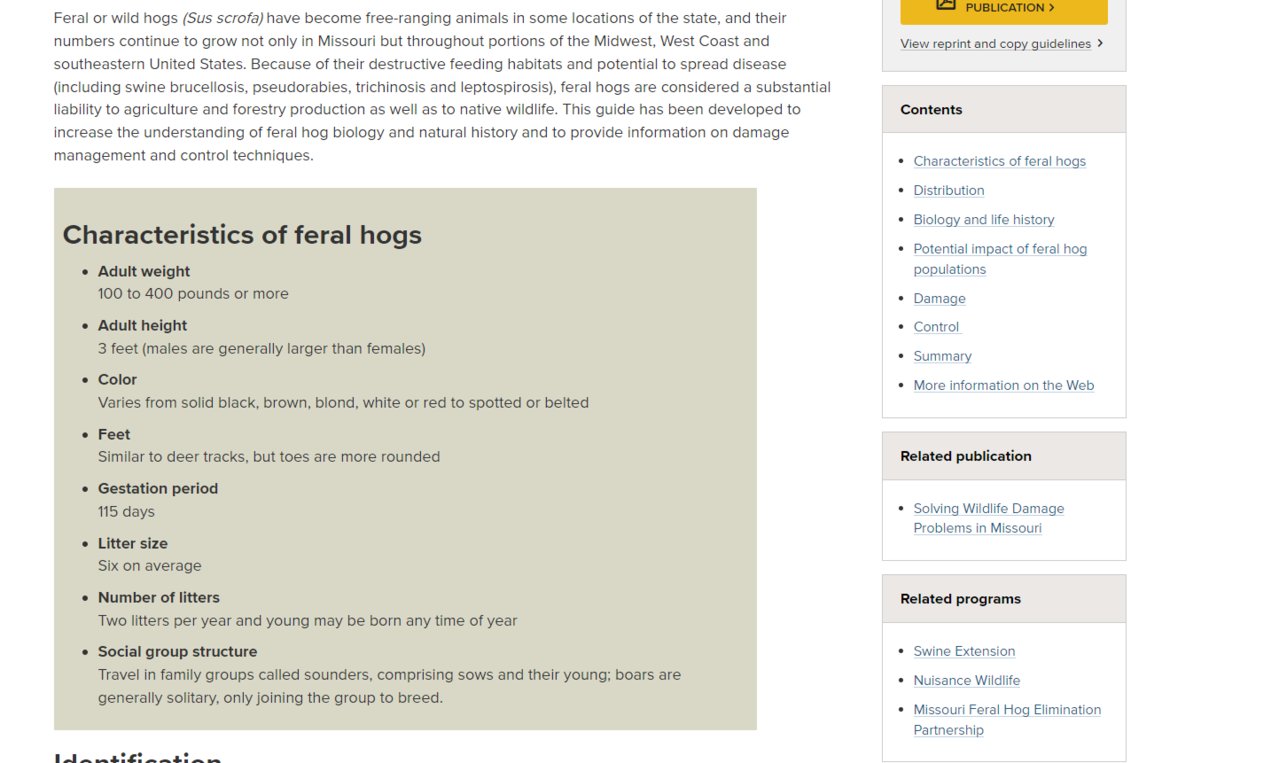Click the image icon on Publication button
1279x763 pixels.
tap(945, 5)
